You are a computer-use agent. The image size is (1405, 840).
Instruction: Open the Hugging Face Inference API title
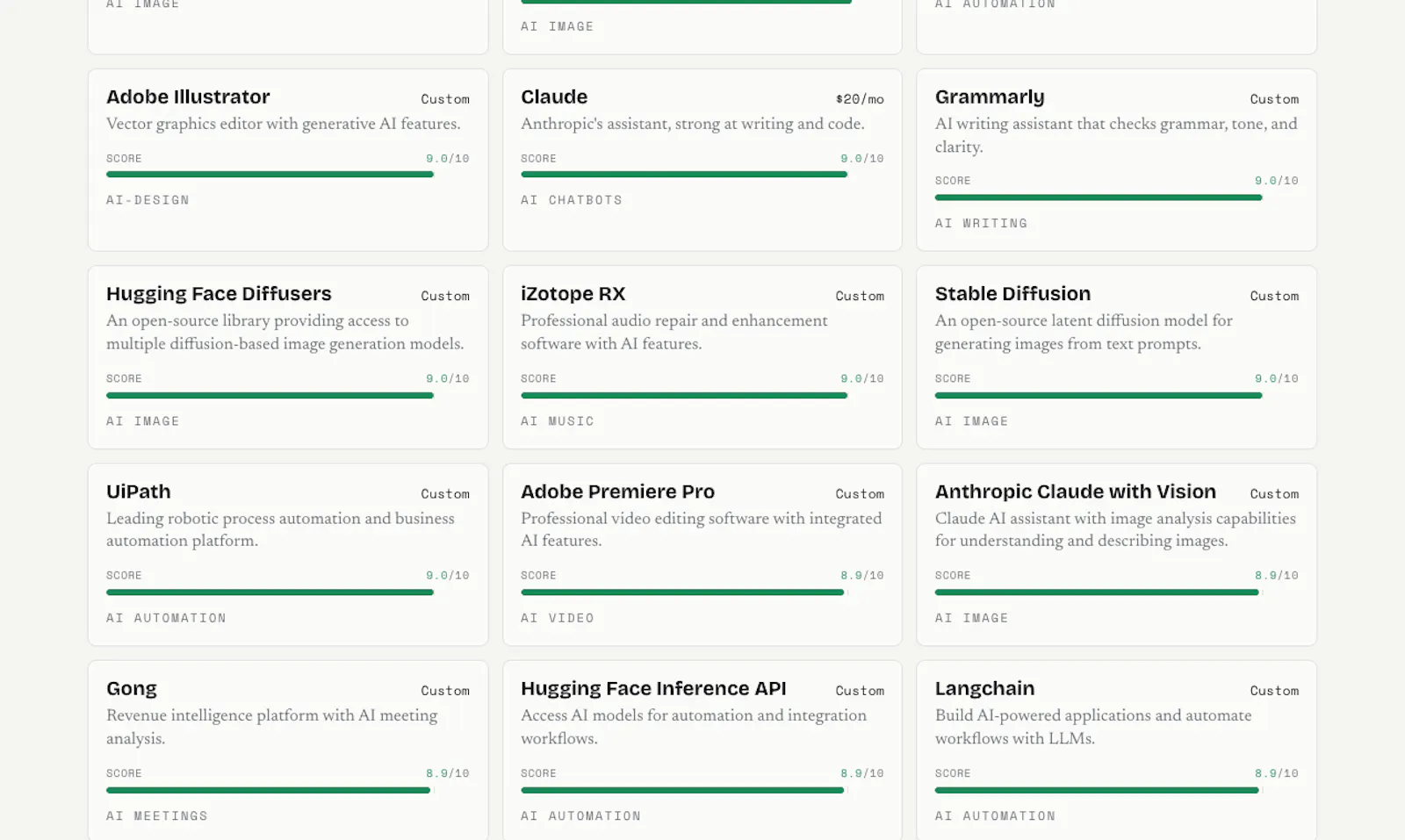tap(653, 688)
